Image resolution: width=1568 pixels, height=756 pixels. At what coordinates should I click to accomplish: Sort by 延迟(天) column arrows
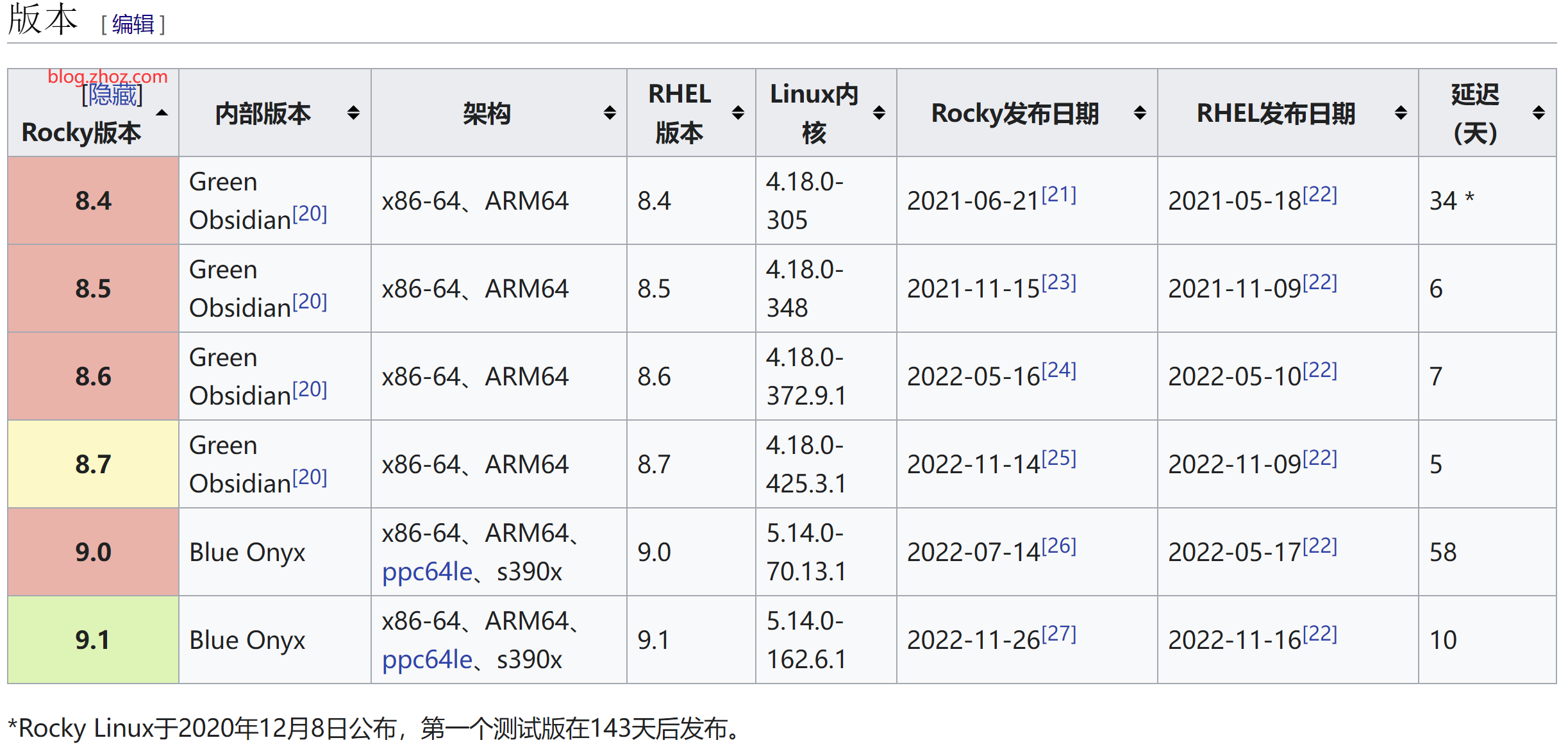(x=1539, y=113)
